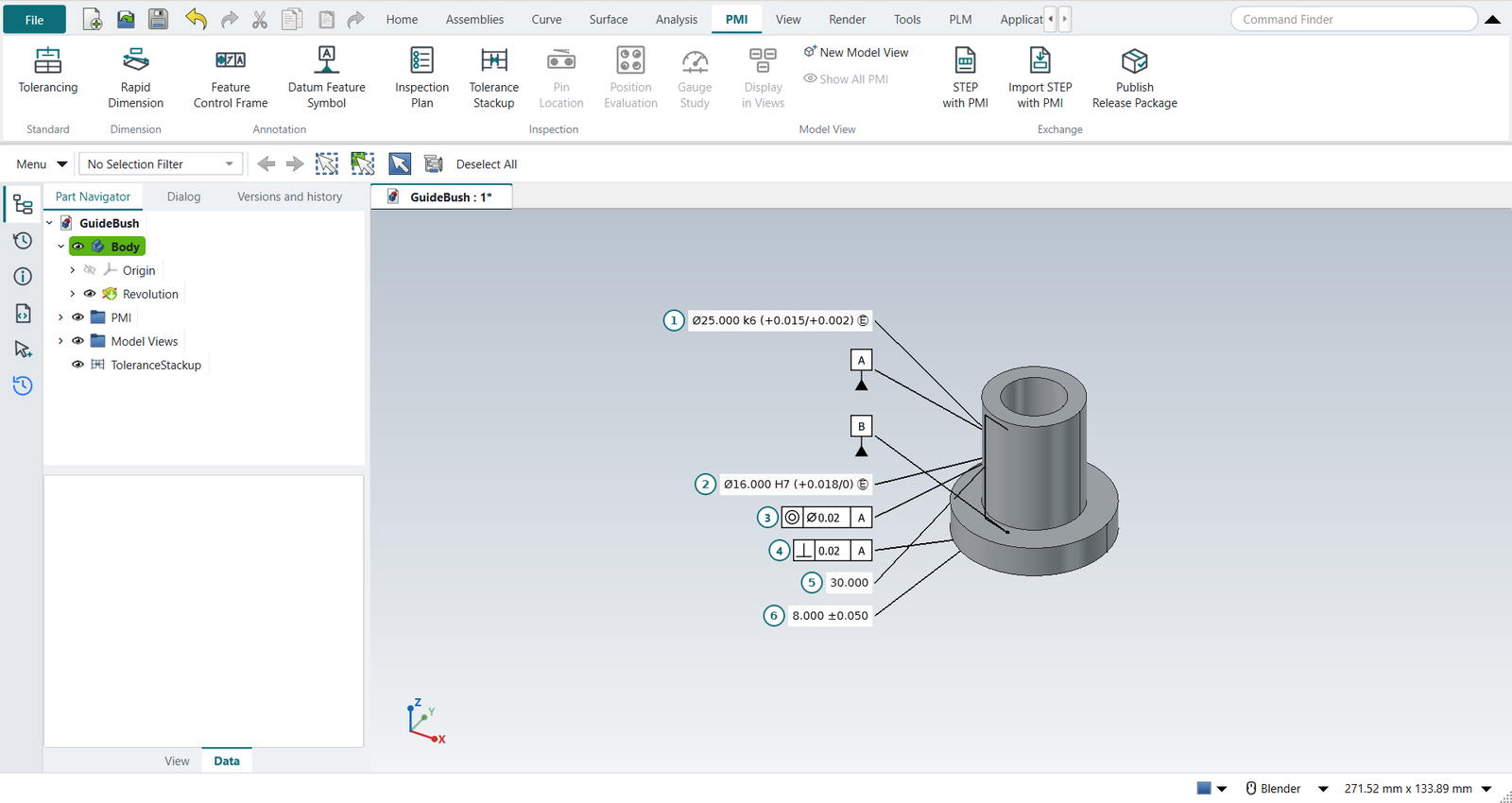This screenshot has height=803, width=1512.
Task: Insert a Feature Control Frame
Action: click(x=231, y=77)
